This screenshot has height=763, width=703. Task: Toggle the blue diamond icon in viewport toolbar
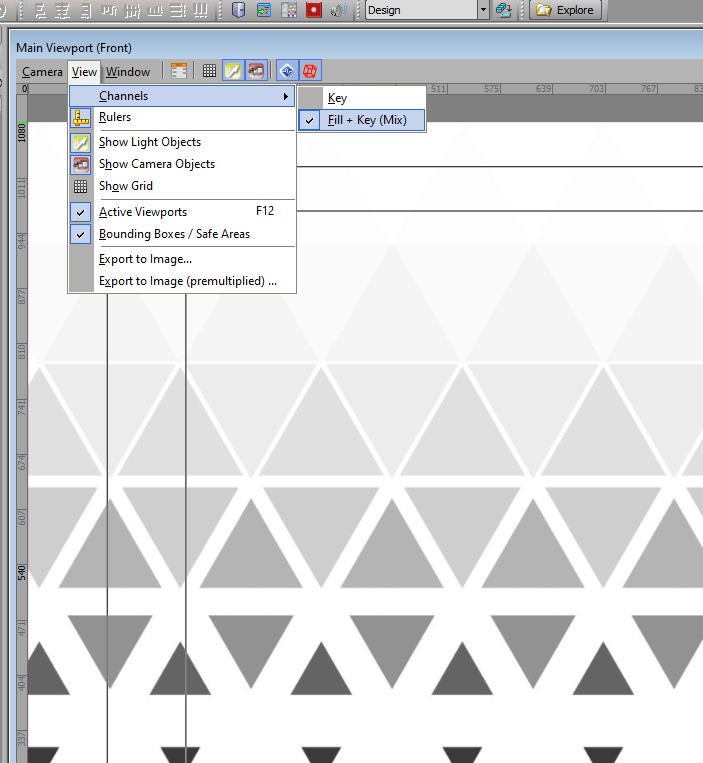point(287,71)
